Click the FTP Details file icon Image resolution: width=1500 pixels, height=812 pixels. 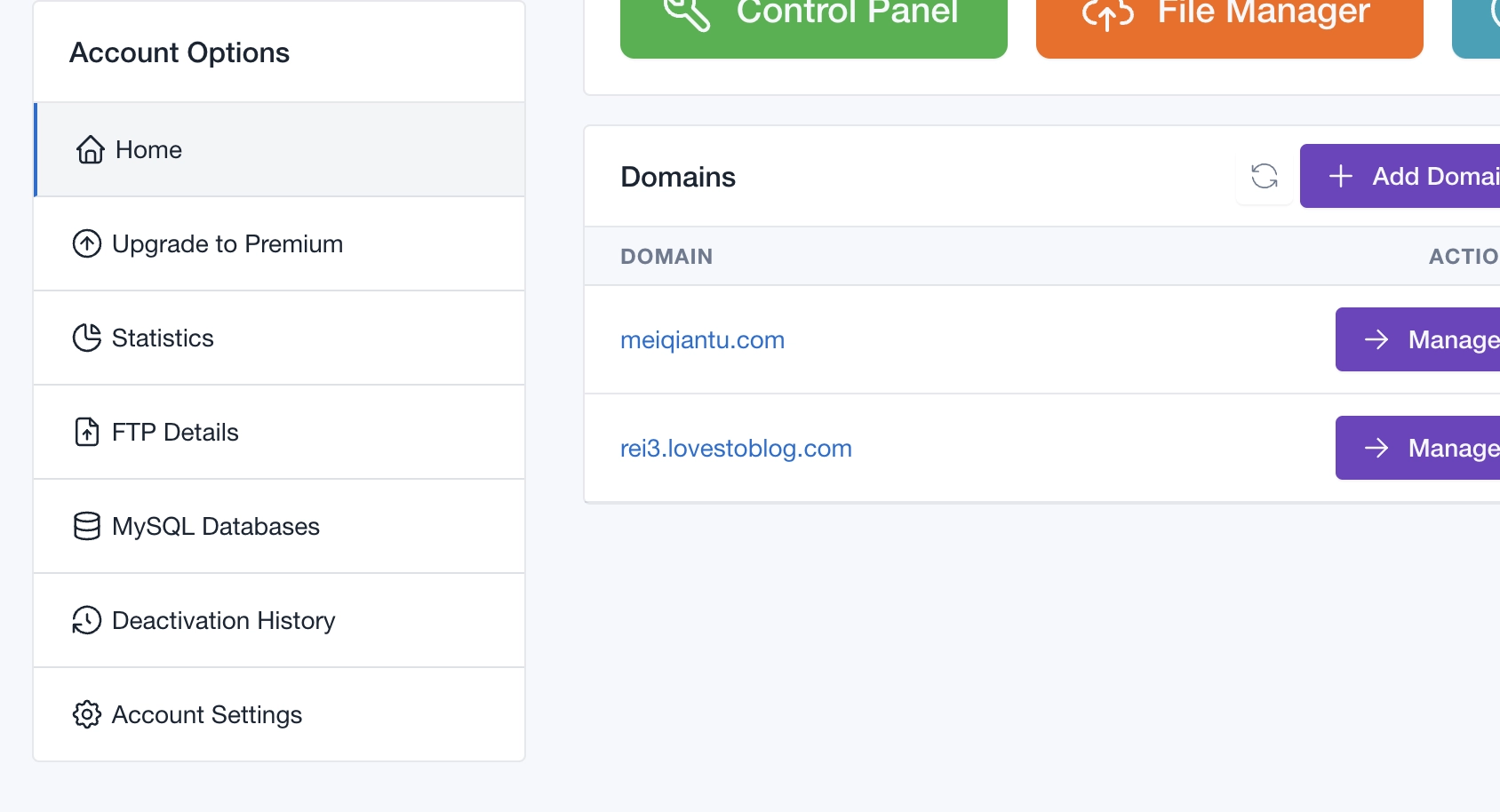(x=87, y=432)
